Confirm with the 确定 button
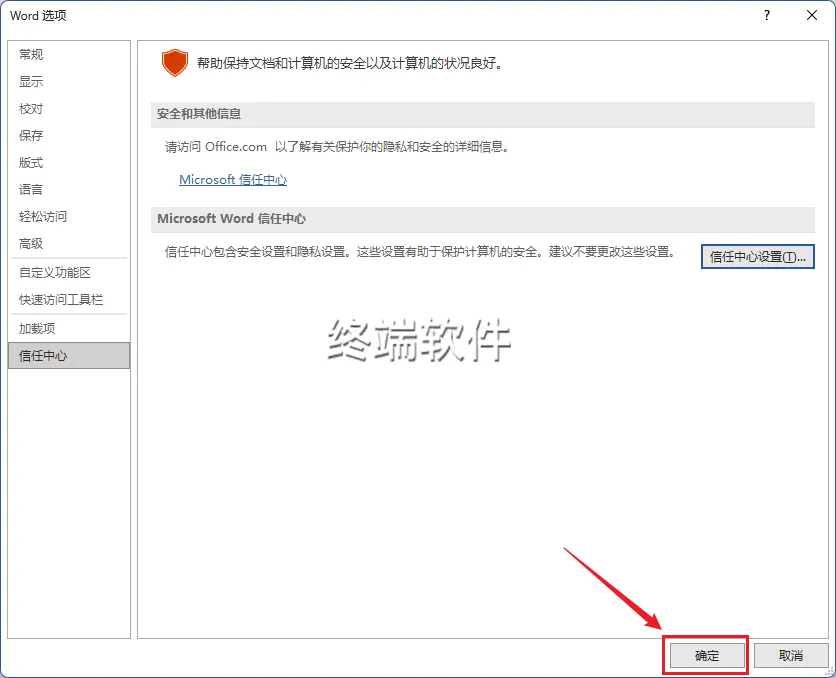 [x=707, y=656]
